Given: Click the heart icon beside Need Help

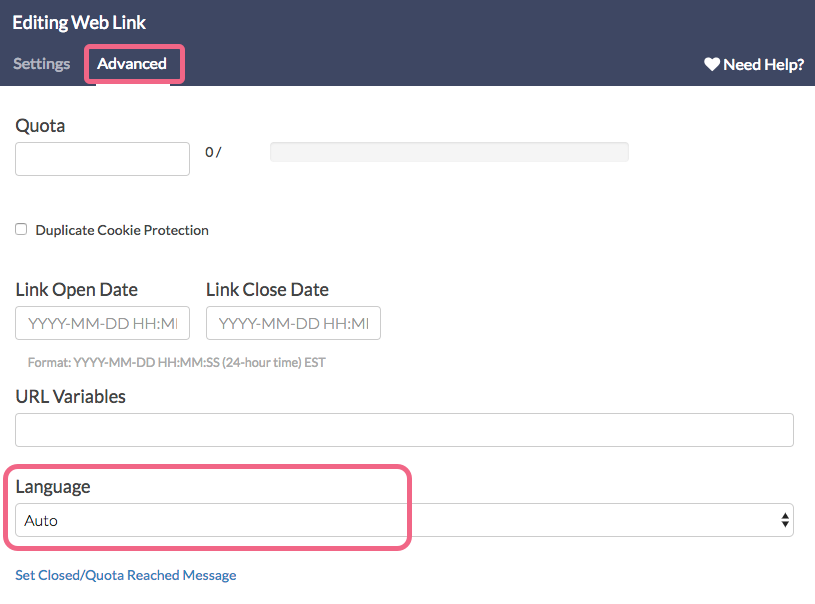Looking at the screenshot, I should pyautogui.click(x=712, y=64).
